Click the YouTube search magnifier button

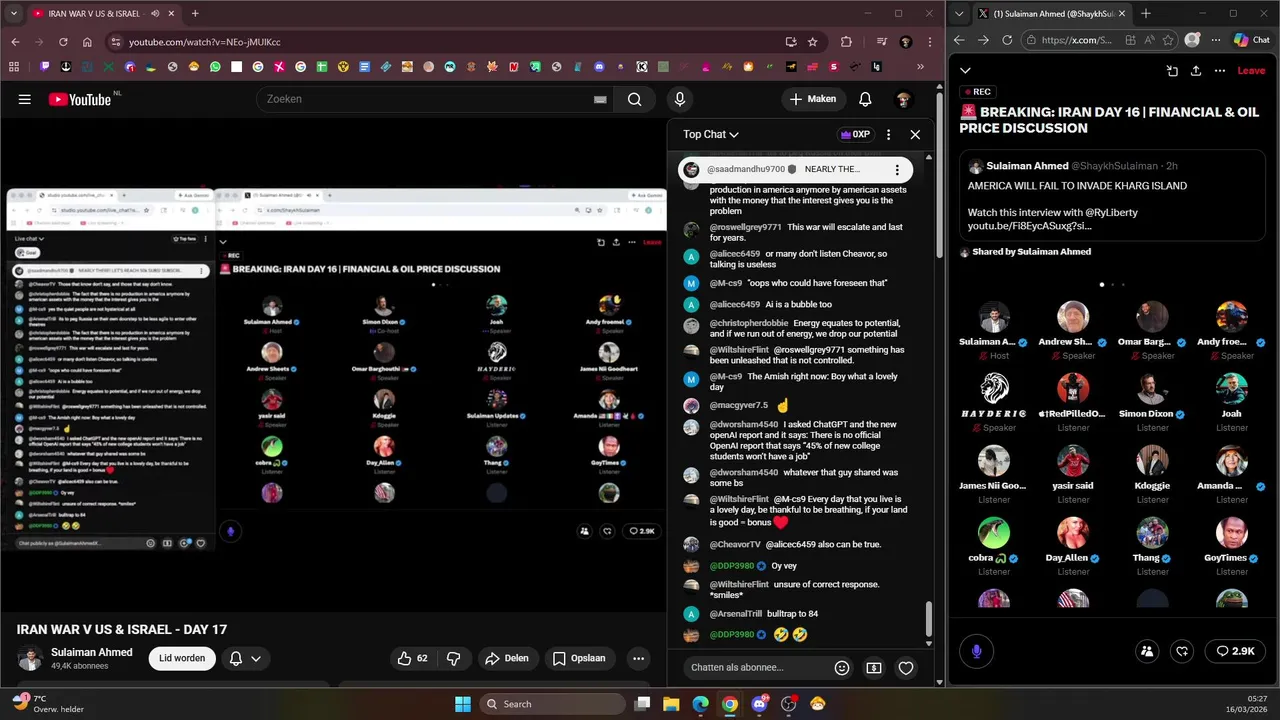[x=634, y=99]
